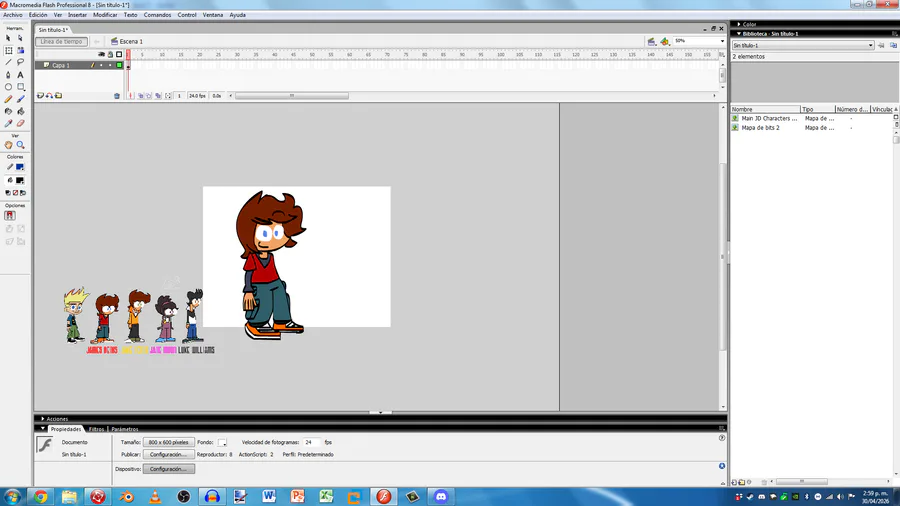Open Discord from the taskbar
The width and height of the screenshot is (900, 506).
(441, 496)
